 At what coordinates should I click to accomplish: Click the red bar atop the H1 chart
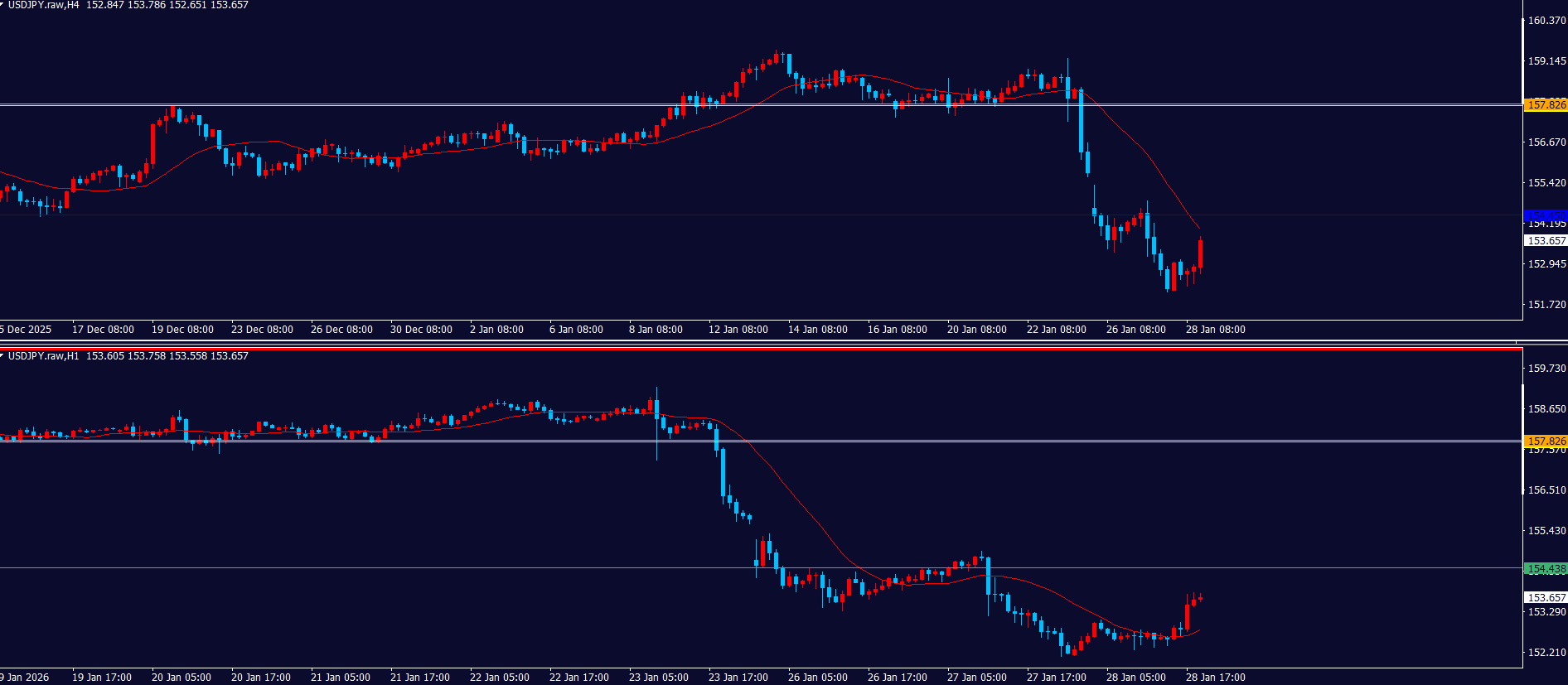click(x=761, y=349)
